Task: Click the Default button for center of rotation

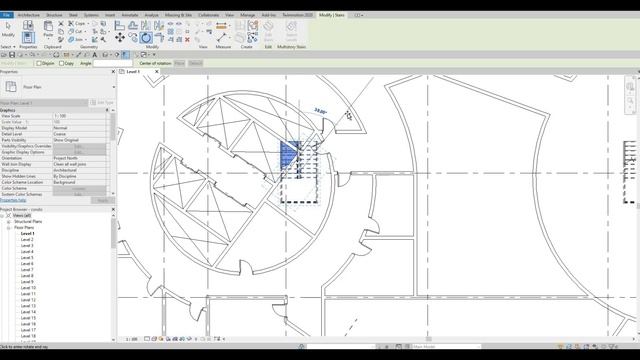Action: (195, 64)
